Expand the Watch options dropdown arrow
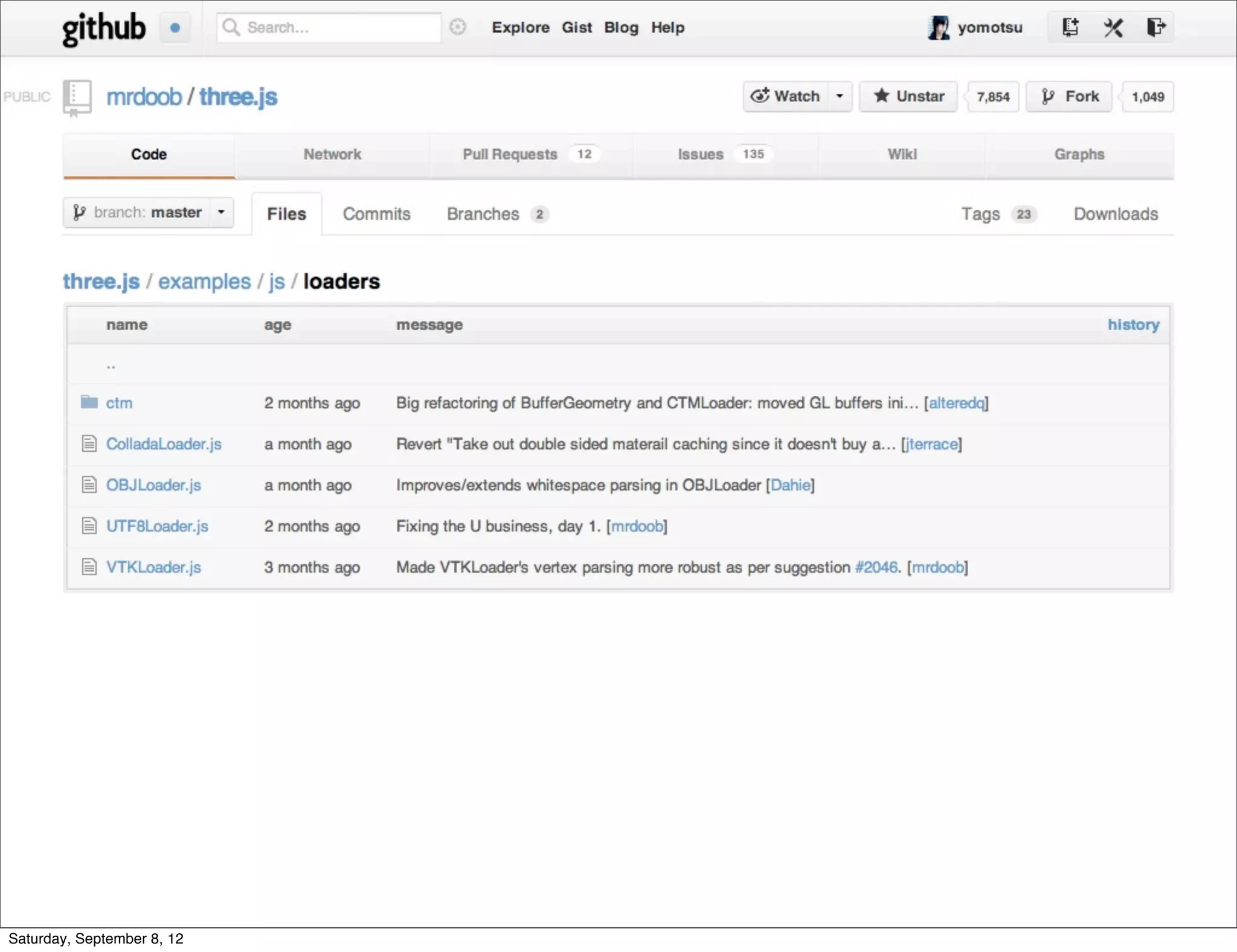The height and width of the screenshot is (952, 1237). tap(840, 97)
